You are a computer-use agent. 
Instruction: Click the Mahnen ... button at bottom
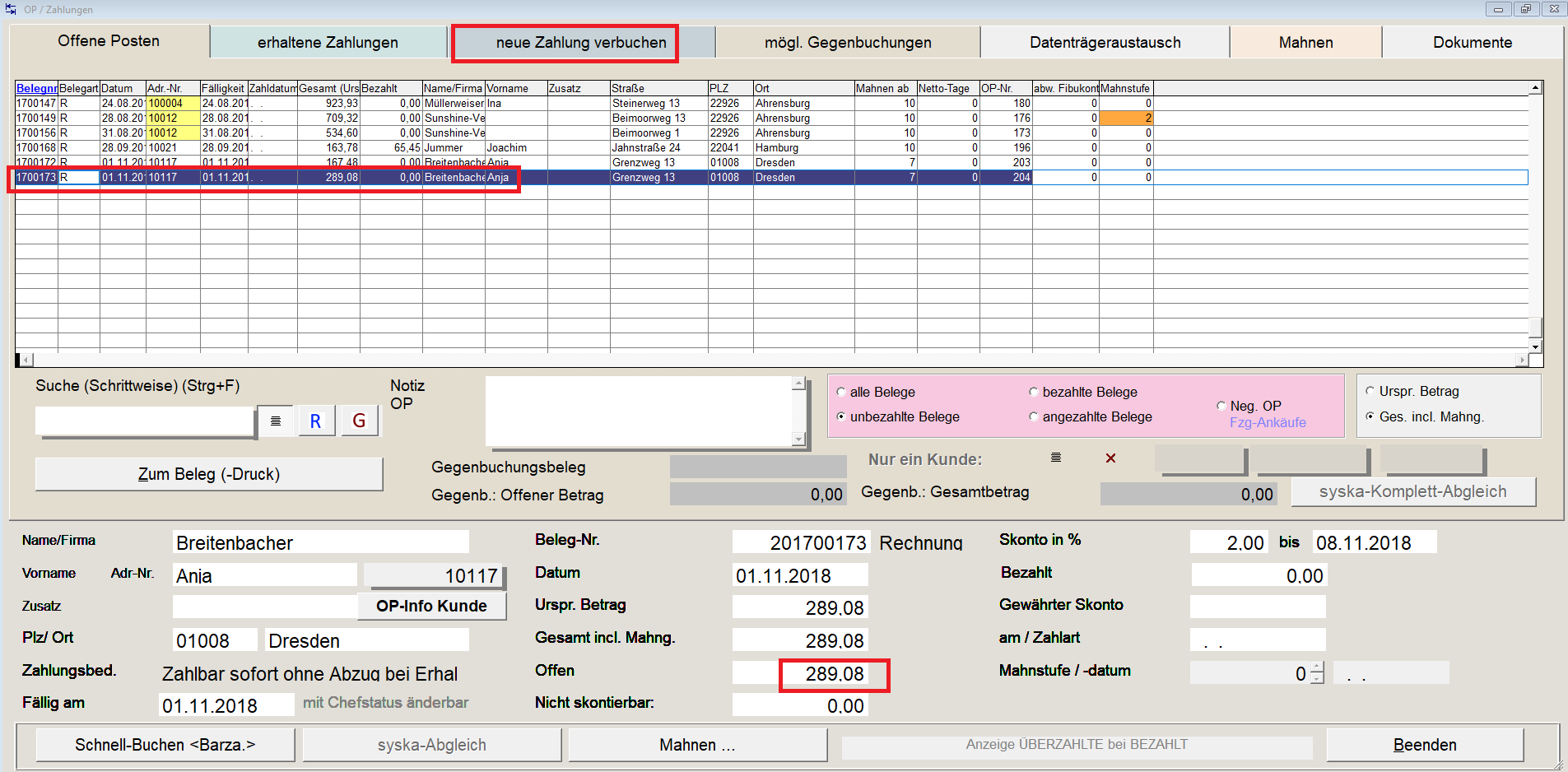(697, 745)
